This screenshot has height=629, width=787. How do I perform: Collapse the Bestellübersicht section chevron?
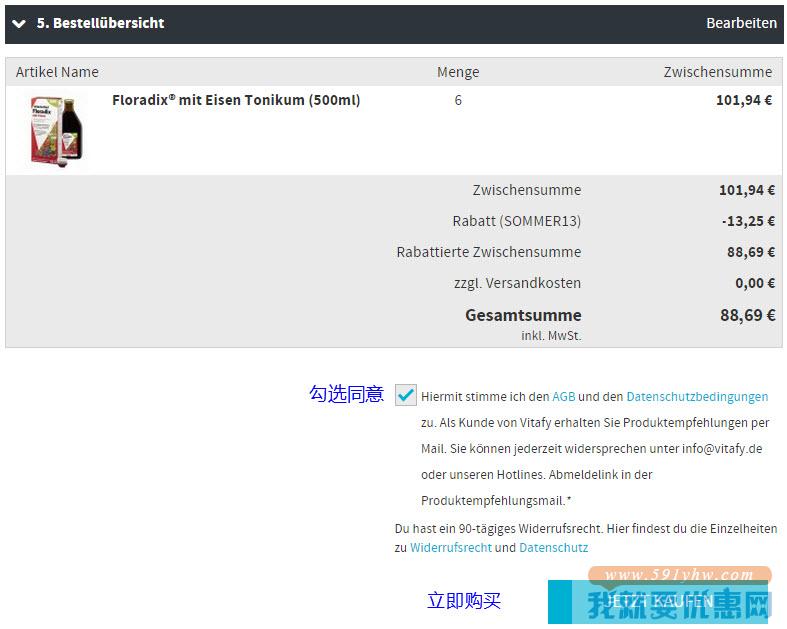19,24
